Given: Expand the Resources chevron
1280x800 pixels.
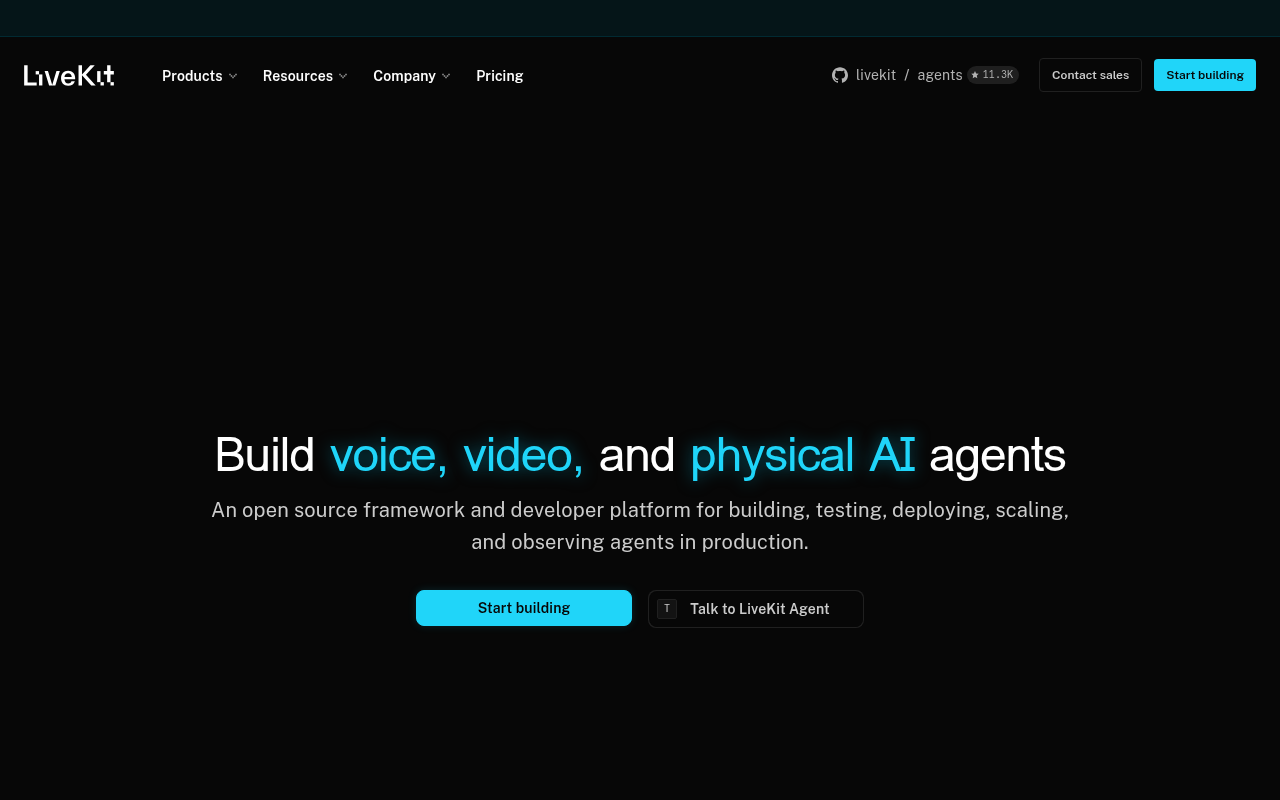Looking at the screenshot, I should coord(343,76).
